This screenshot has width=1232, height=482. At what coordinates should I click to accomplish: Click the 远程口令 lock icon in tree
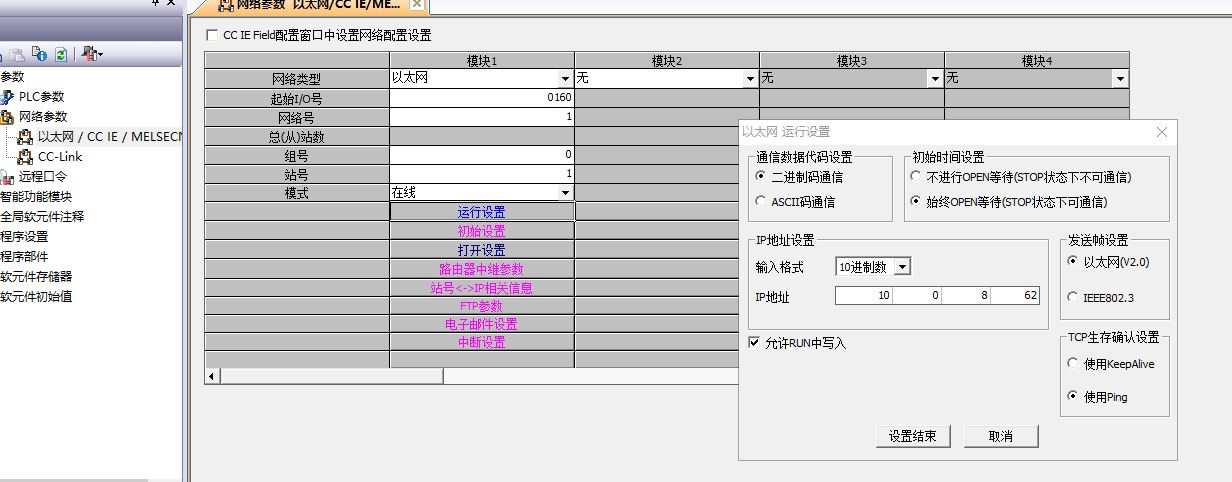8,177
